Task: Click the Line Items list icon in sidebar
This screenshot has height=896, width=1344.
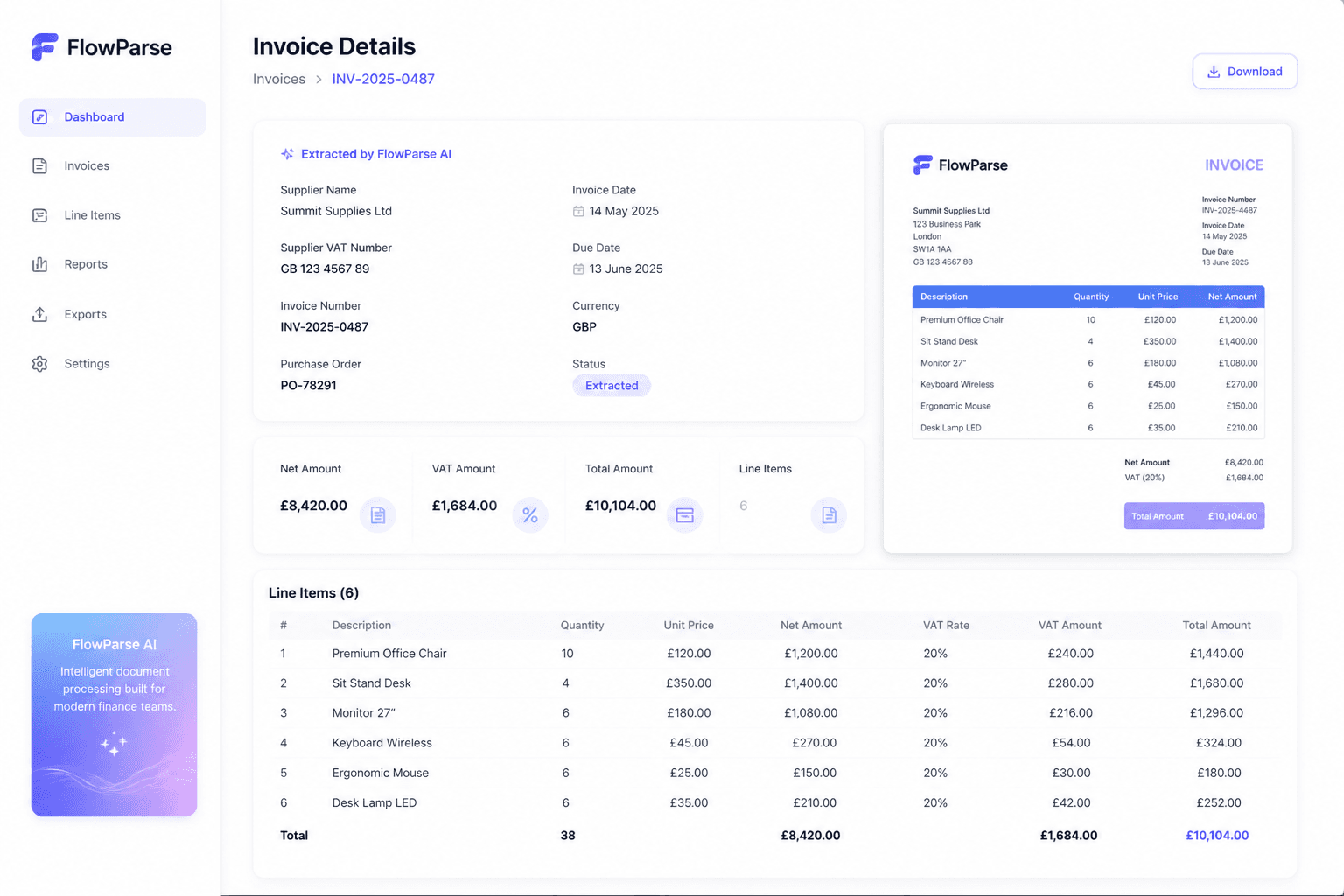Action: 39,215
